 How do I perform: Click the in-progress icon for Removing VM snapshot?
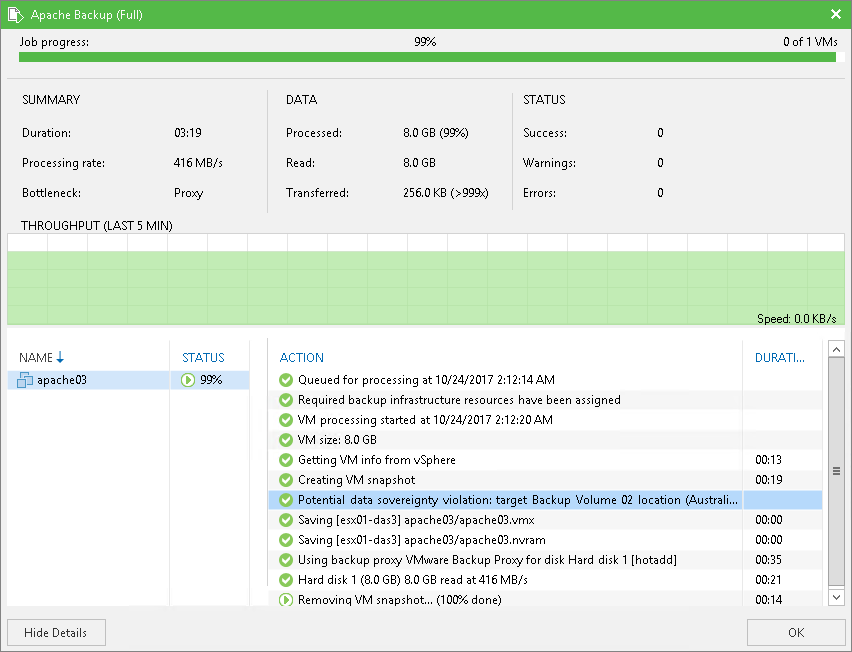[x=286, y=600]
